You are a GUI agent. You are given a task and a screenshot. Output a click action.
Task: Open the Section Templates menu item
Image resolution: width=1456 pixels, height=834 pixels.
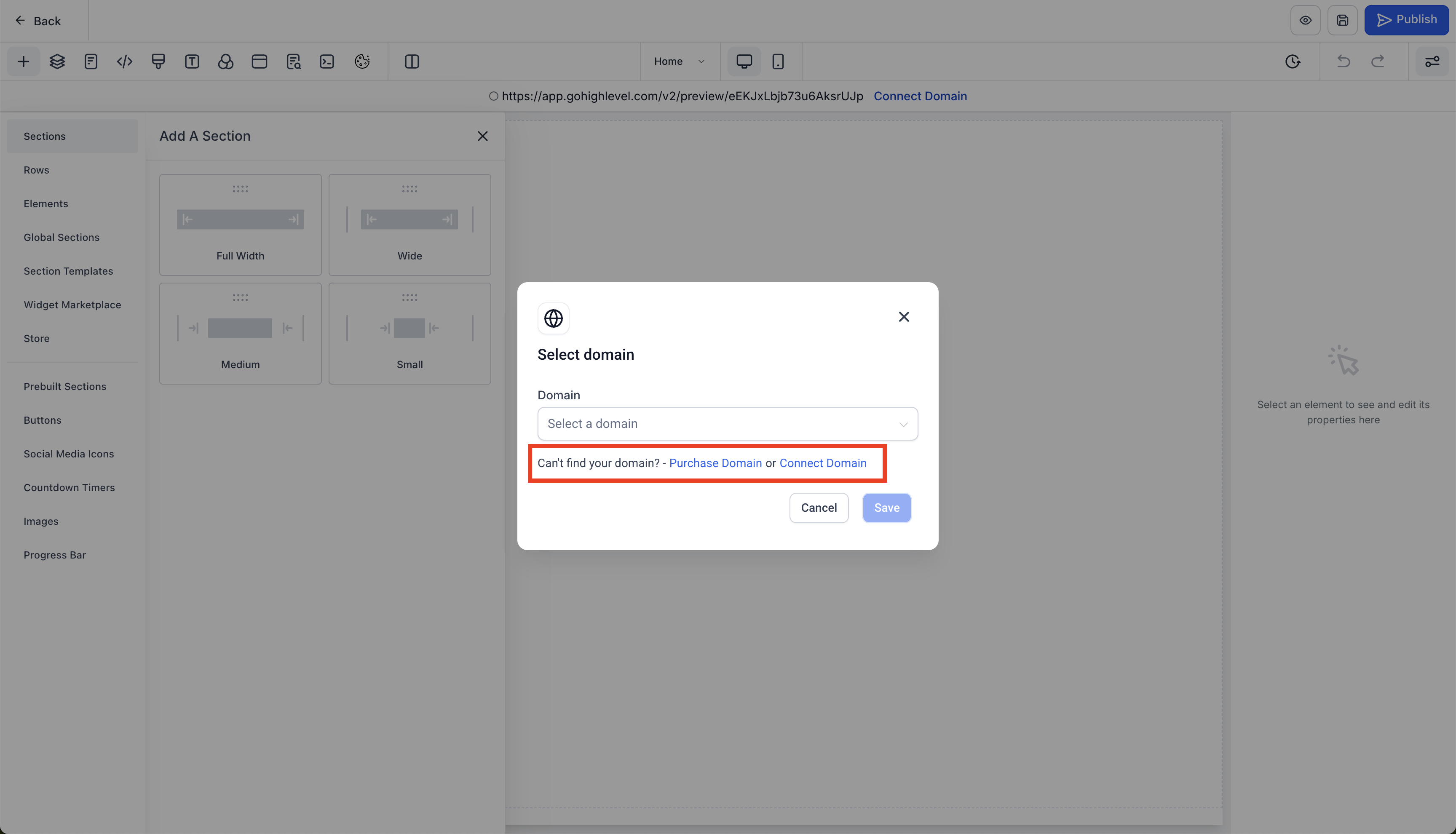(x=68, y=271)
